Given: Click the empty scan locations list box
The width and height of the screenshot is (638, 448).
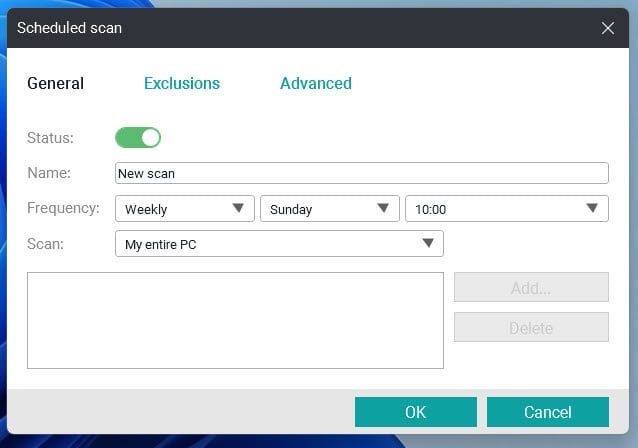Looking at the screenshot, I should pyautogui.click(x=235, y=321).
